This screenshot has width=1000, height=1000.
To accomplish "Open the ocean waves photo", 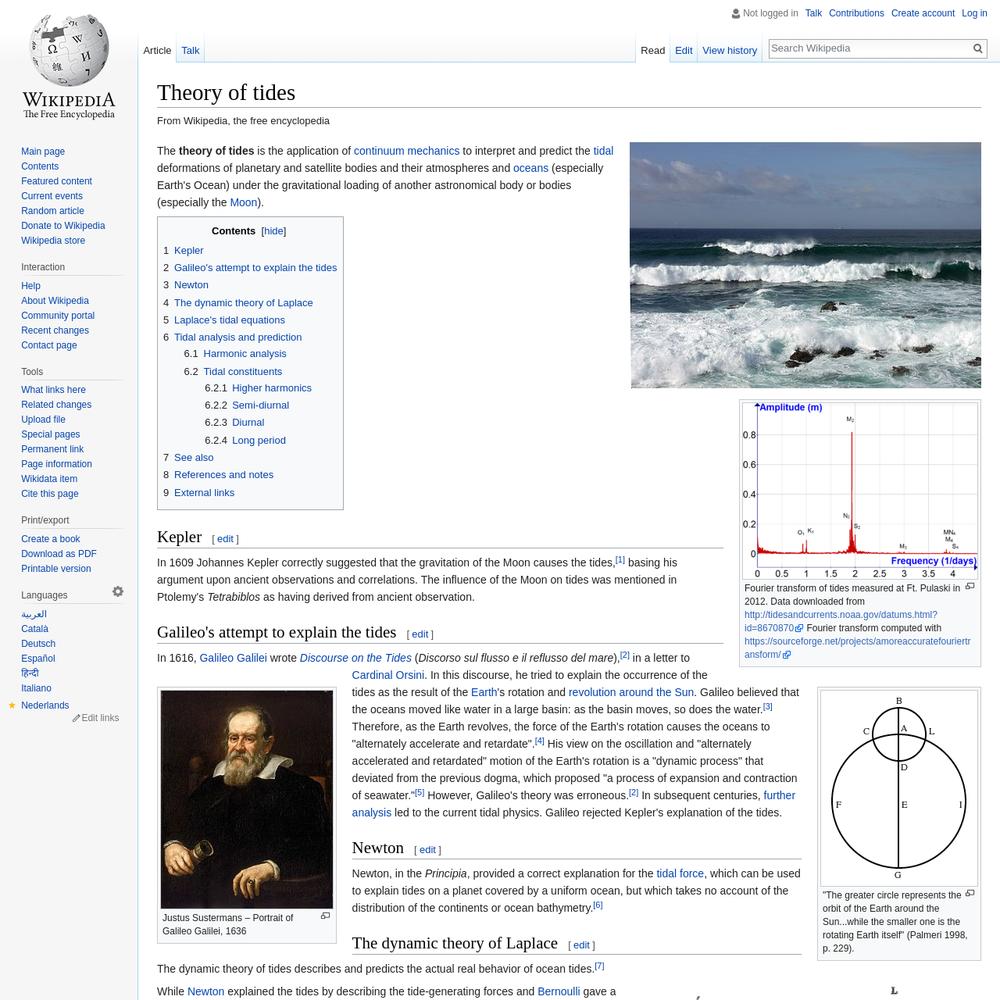I will [x=805, y=265].
